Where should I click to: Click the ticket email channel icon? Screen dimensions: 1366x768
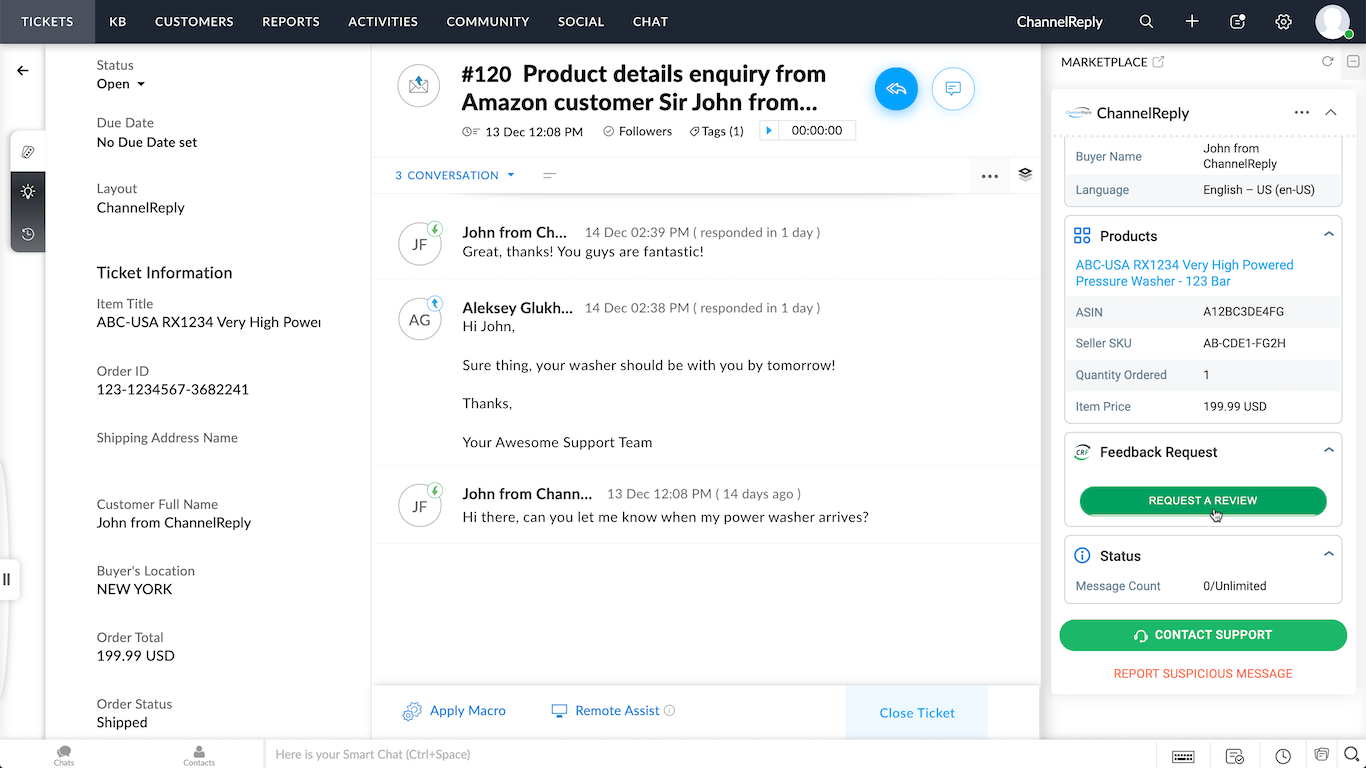click(418, 86)
